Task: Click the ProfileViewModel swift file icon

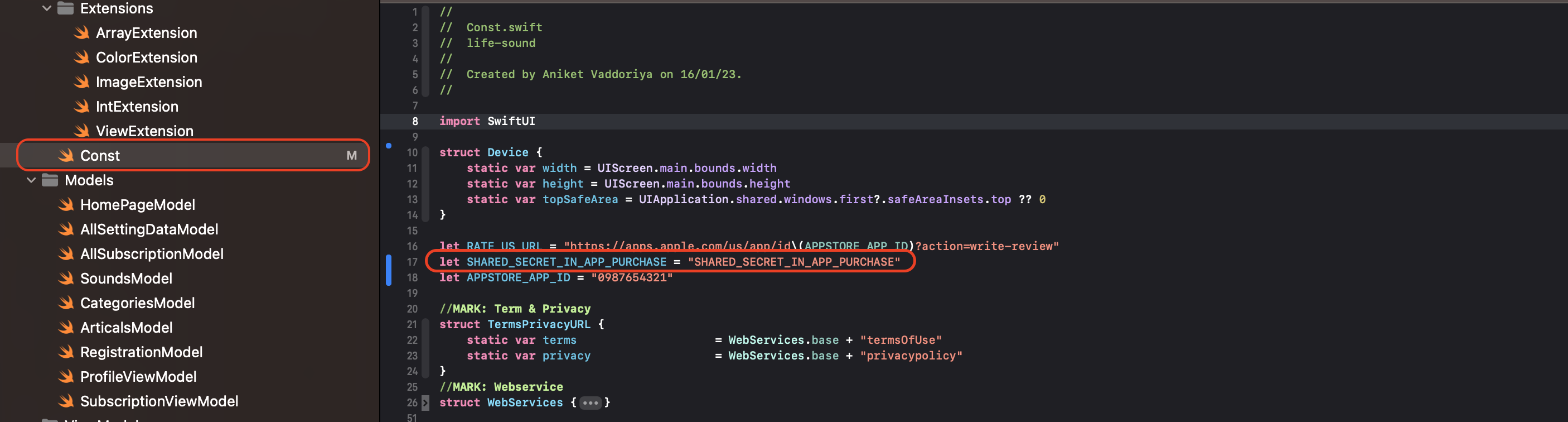Action: (66, 376)
